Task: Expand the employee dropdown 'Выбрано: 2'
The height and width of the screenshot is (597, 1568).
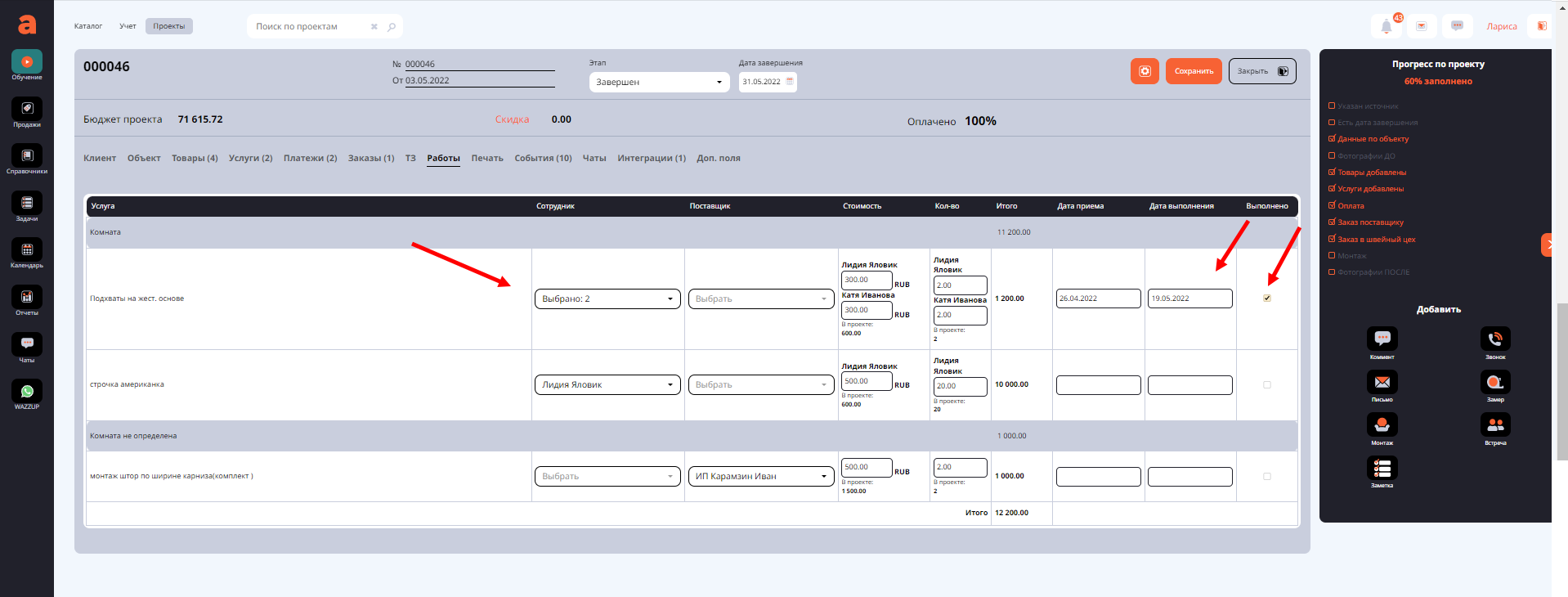Action: 607,298
